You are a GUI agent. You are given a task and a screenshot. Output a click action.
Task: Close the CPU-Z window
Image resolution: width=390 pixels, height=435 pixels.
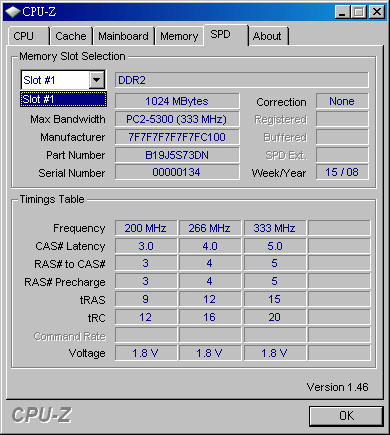377,12
